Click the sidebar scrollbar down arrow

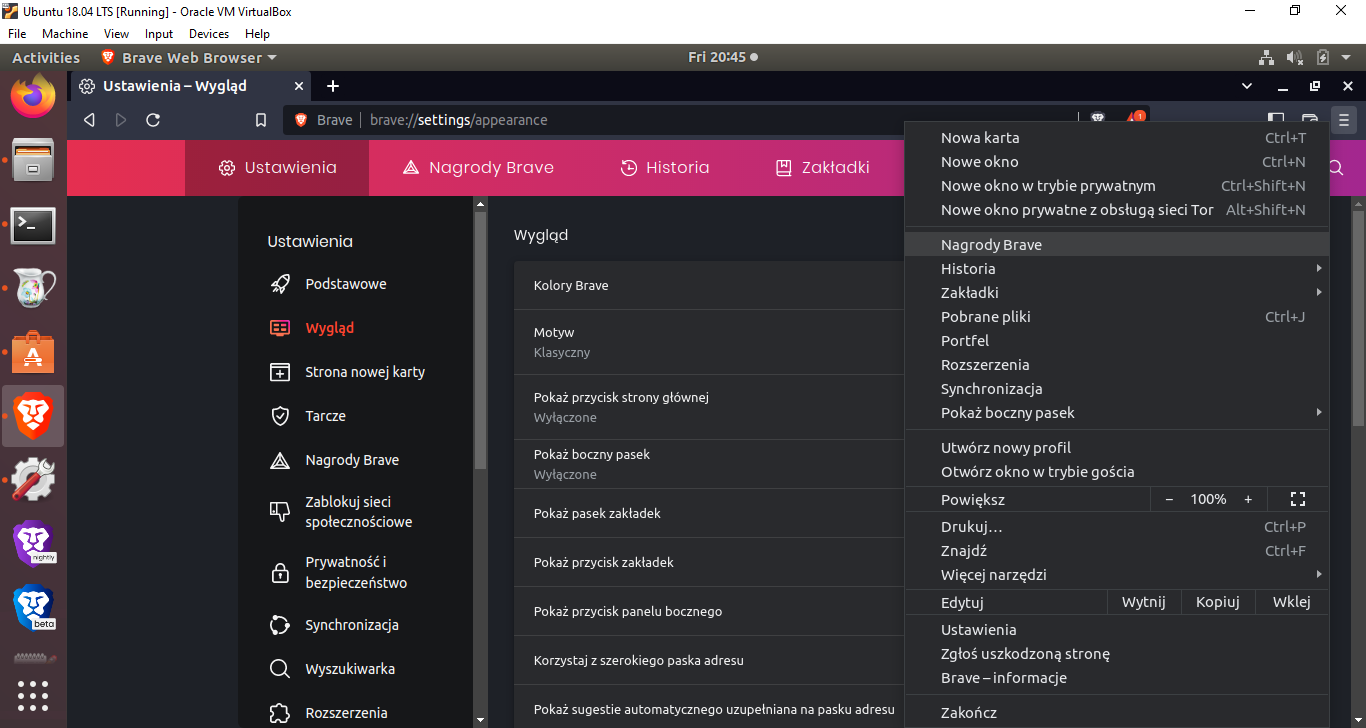[x=480, y=719]
